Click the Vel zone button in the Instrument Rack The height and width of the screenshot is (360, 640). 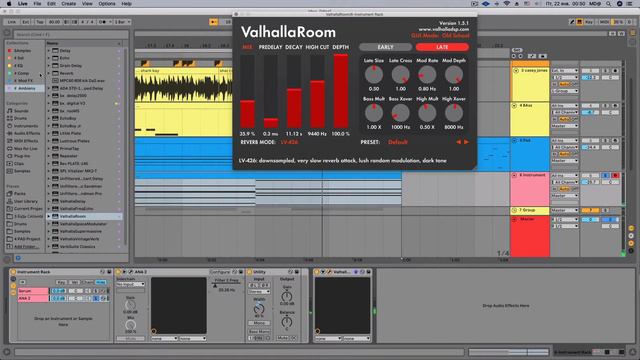(x=74, y=282)
